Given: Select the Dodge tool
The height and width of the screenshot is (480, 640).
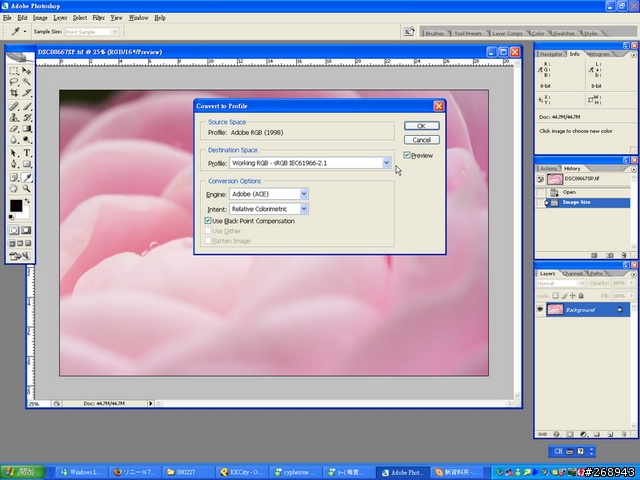Looking at the screenshot, I should tap(27, 140).
